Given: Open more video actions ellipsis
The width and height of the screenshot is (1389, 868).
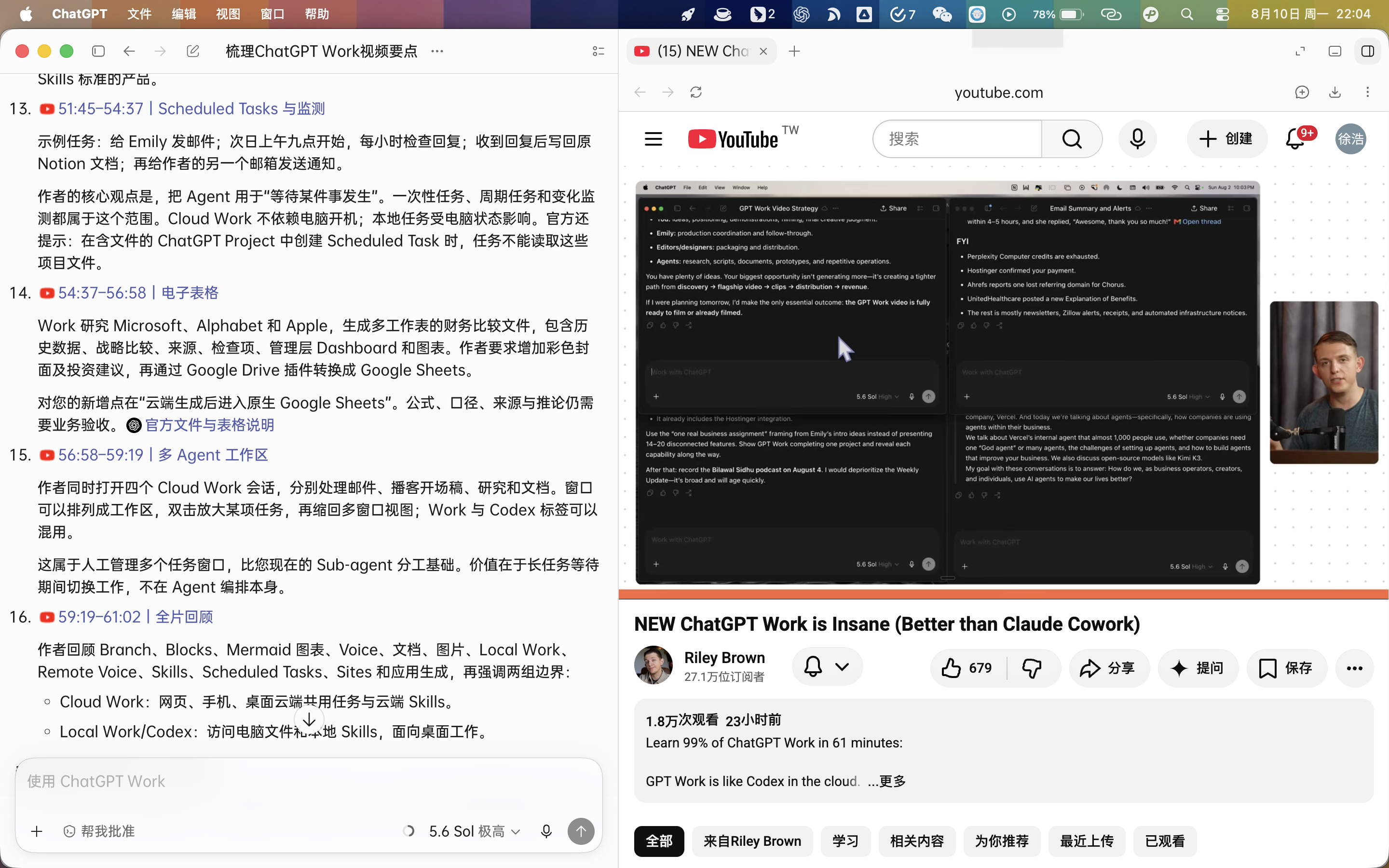Looking at the screenshot, I should pos(1355,668).
